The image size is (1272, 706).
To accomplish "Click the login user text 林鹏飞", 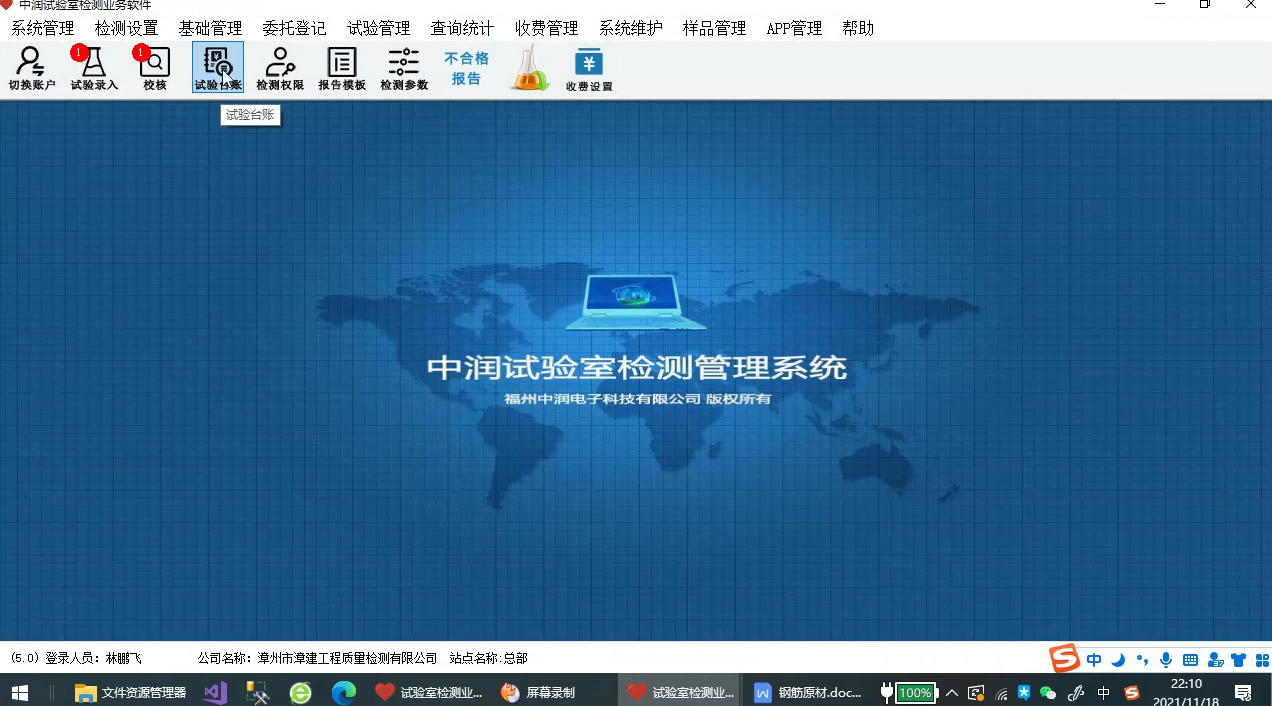I will click(x=124, y=658).
